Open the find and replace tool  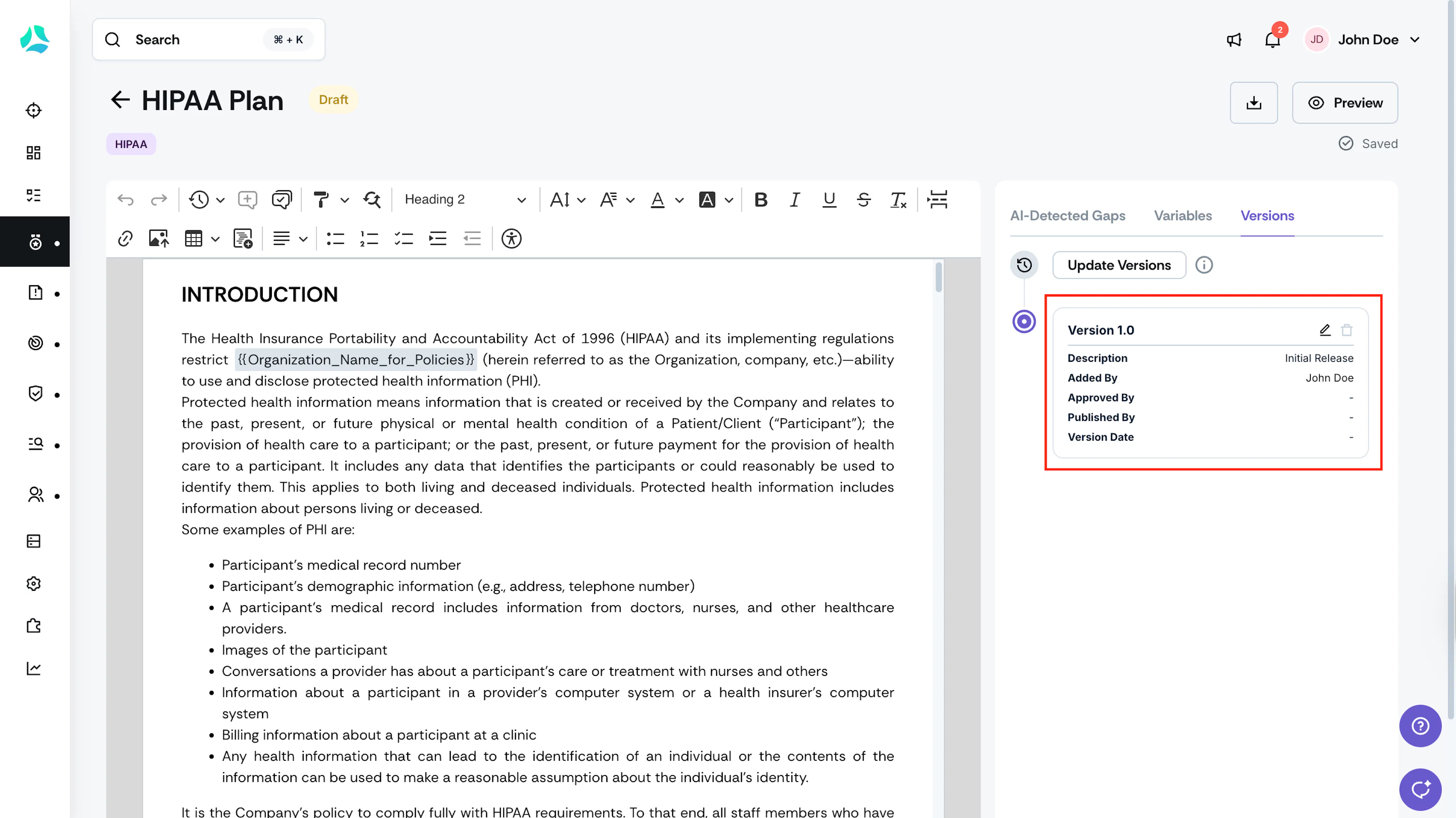tap(372, 199)
